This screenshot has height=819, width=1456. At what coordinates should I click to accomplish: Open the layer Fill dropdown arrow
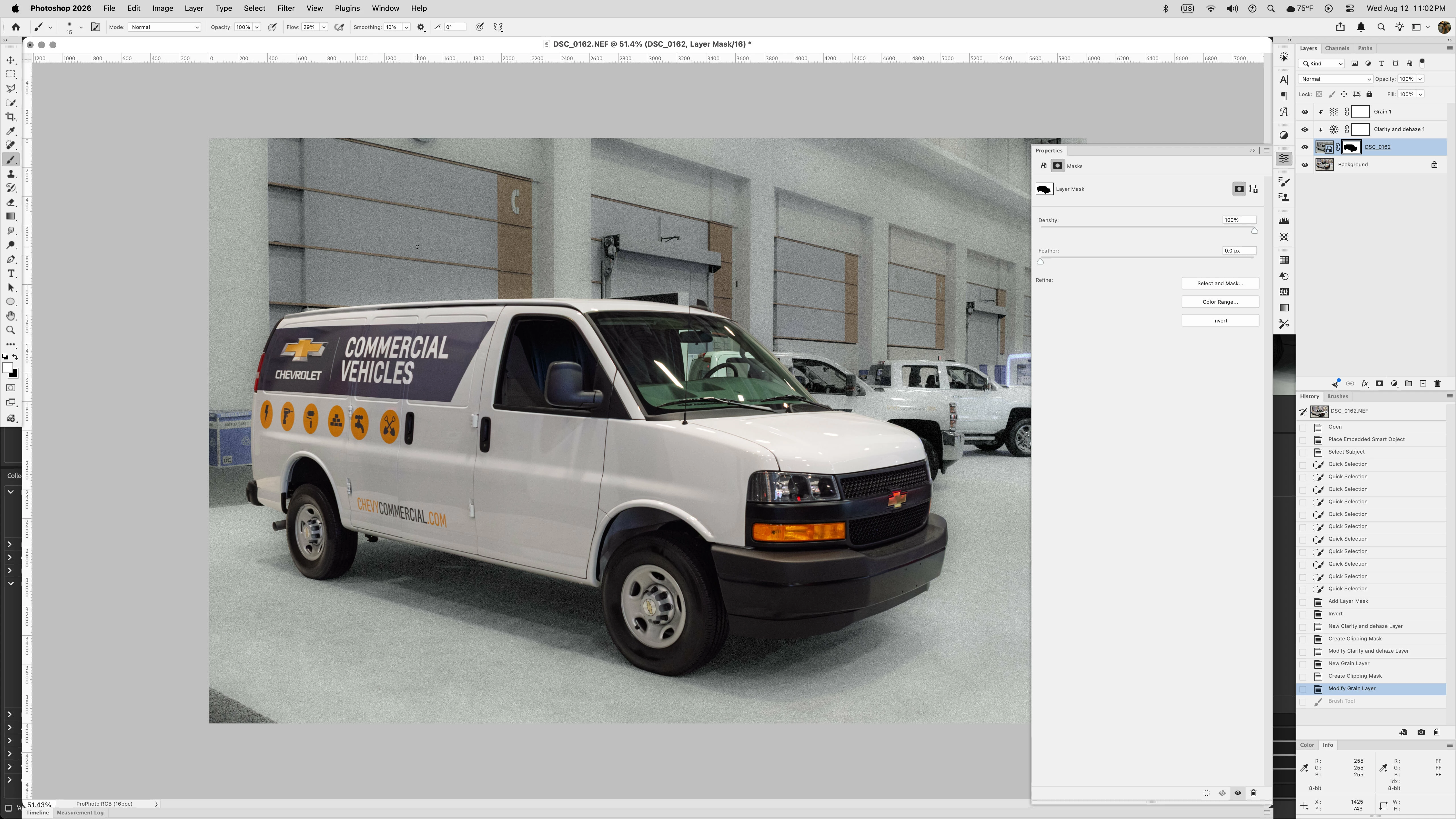1420,94
